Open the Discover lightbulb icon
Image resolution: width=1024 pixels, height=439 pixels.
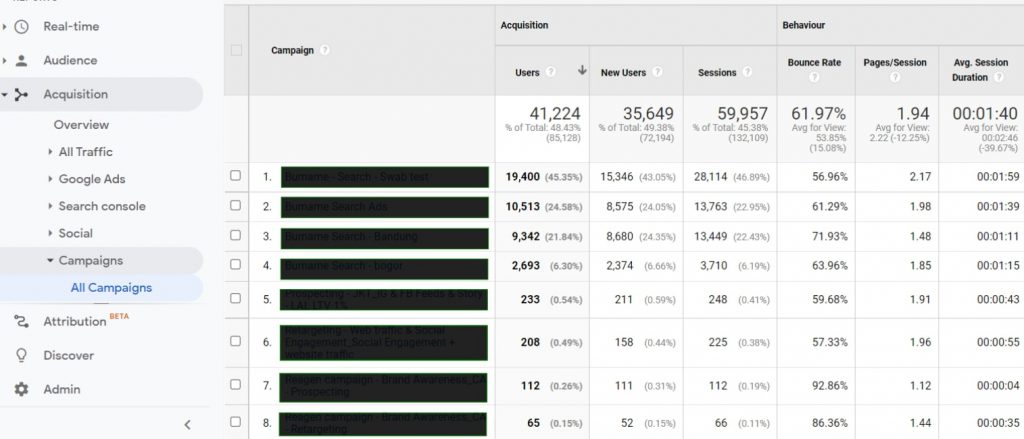[22, 355]
